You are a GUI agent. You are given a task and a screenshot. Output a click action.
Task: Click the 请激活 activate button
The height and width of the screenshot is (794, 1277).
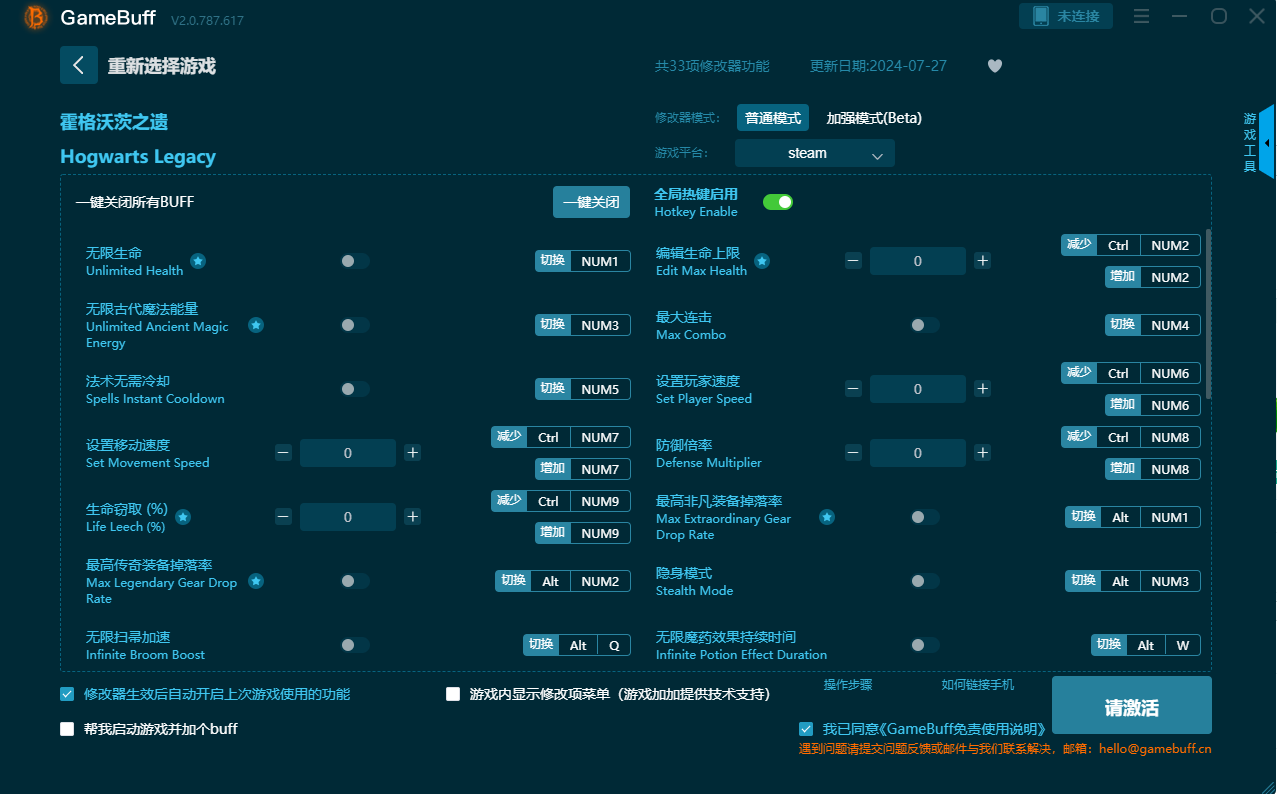pos(1132,706)
